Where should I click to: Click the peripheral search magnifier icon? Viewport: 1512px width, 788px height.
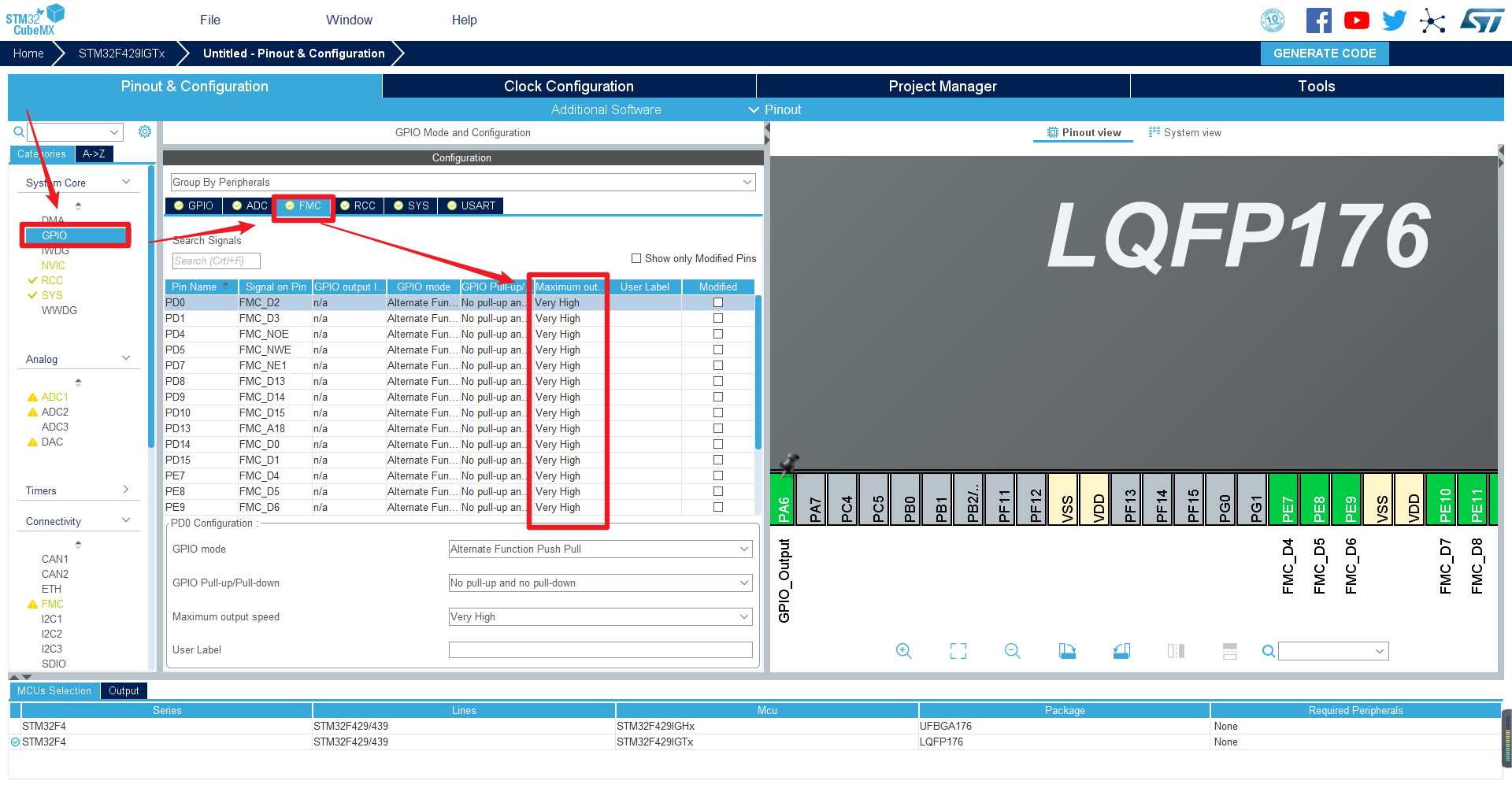click(19, 131)
